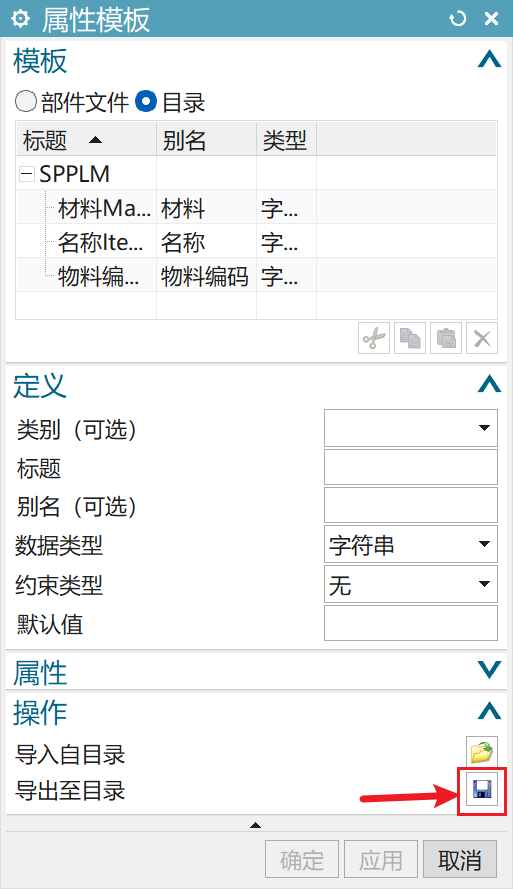Open the 数据类型 dropdown showing 字符串
Screen dimensions: 513x889
pos(411,544)
